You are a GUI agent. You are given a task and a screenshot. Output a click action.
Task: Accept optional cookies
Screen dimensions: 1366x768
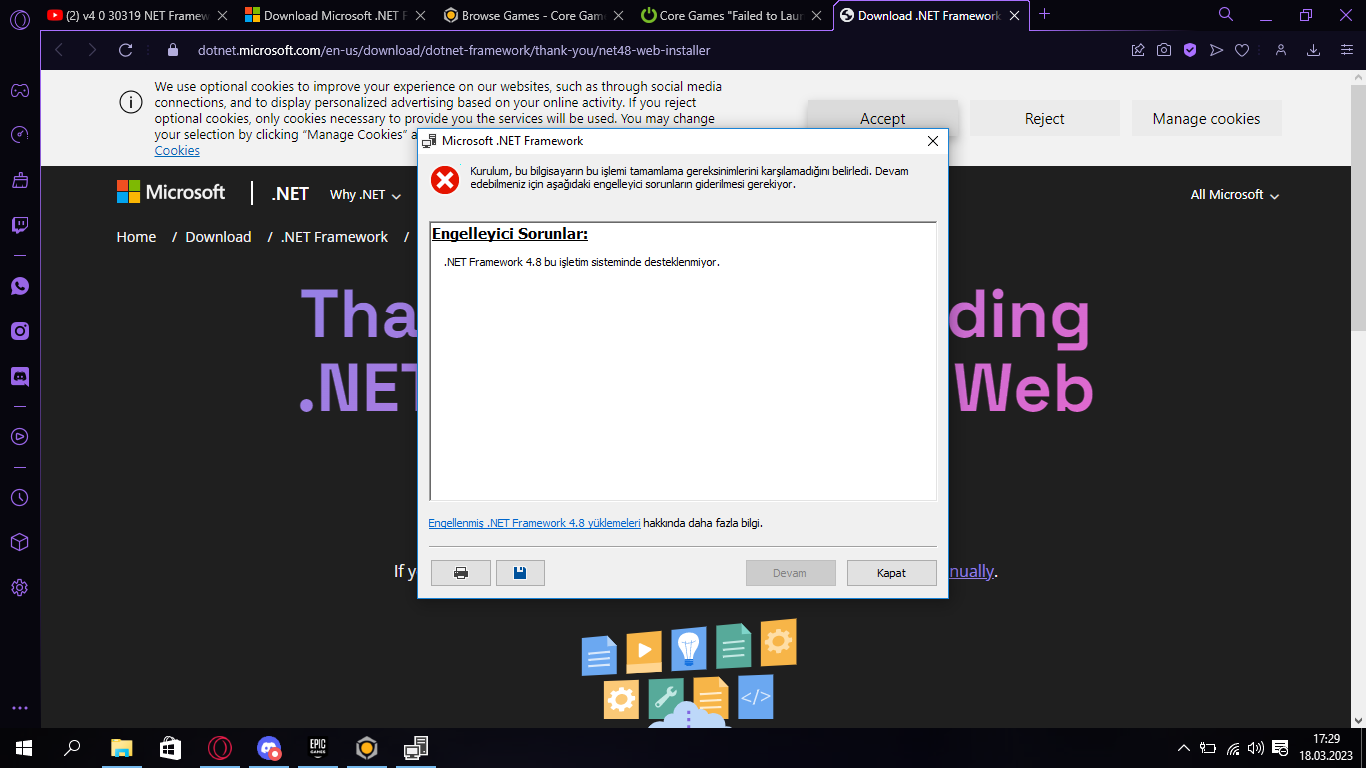(x=883, y=118)
